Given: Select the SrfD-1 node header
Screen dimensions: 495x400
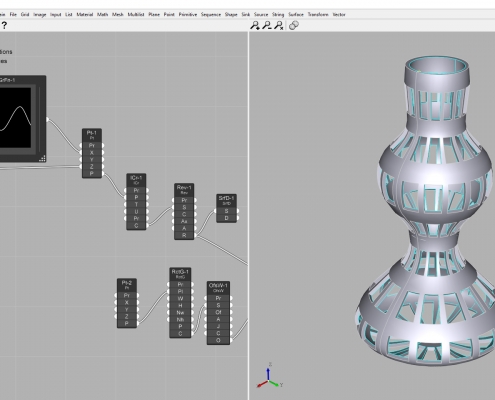Looking at the screenshot, I should [x=226, y=200].
